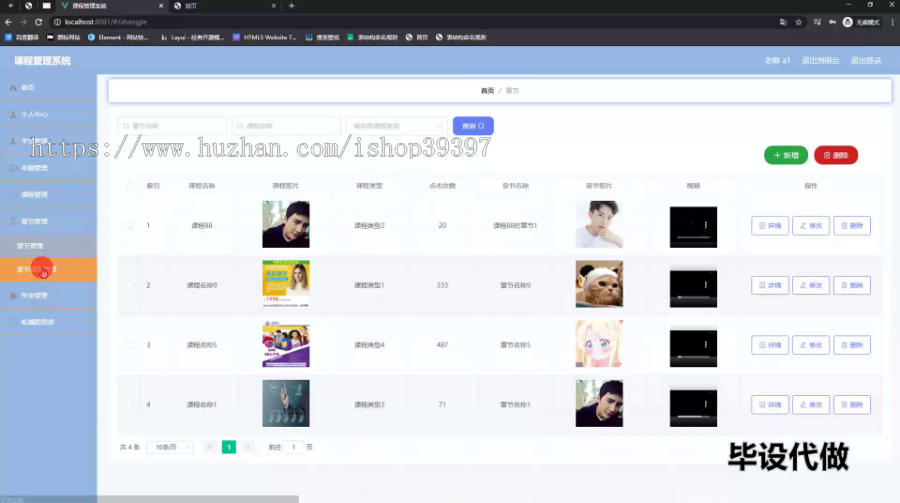Open video options menu in row 3
The height and width of the screenshot is (503, 900).
click(x=706, y=345)
